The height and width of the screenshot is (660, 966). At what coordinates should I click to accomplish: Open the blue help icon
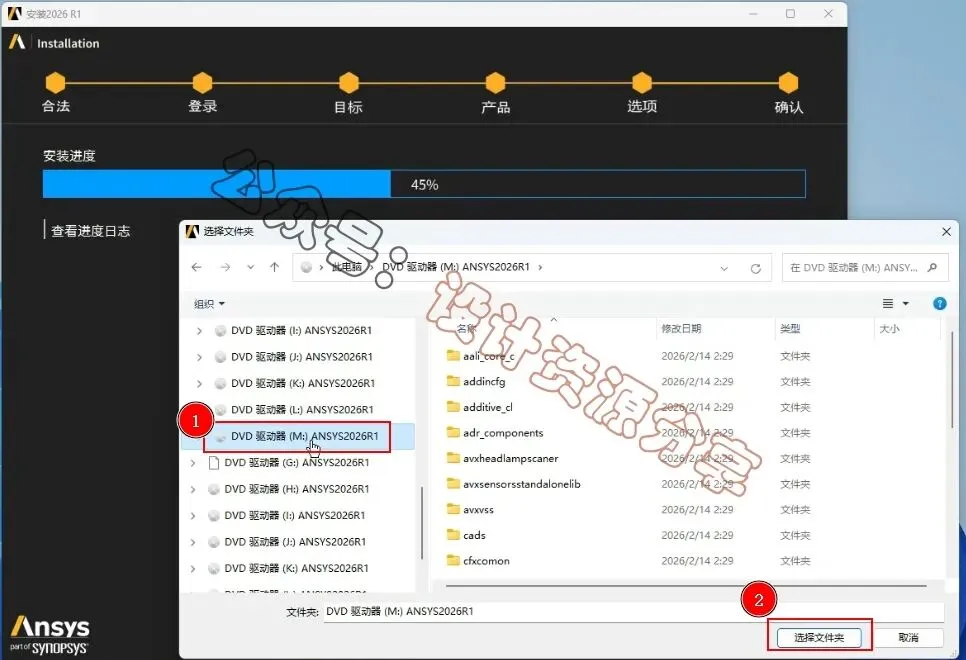coord(940,303)
